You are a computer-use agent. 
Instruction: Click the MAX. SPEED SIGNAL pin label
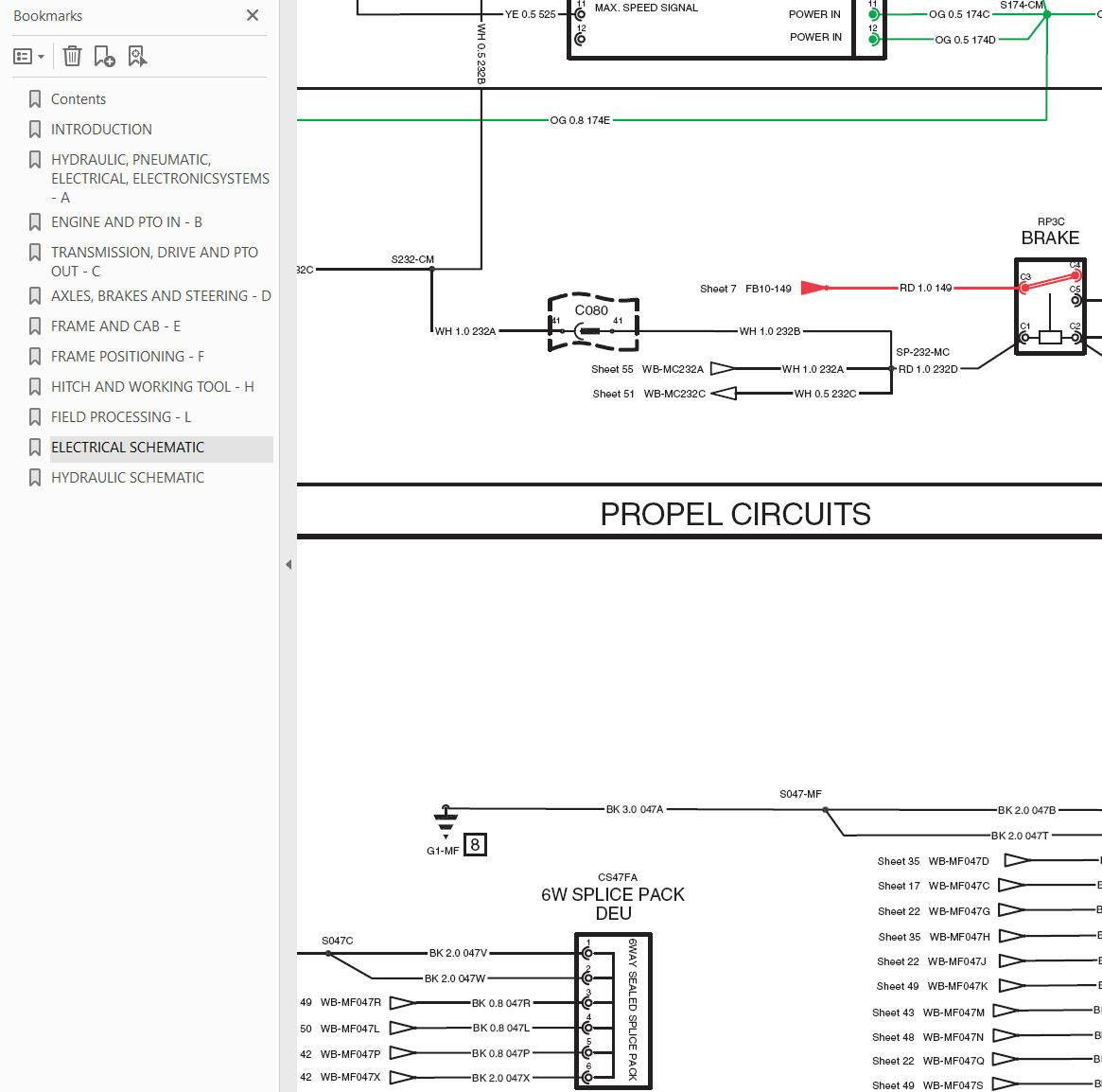647,8
